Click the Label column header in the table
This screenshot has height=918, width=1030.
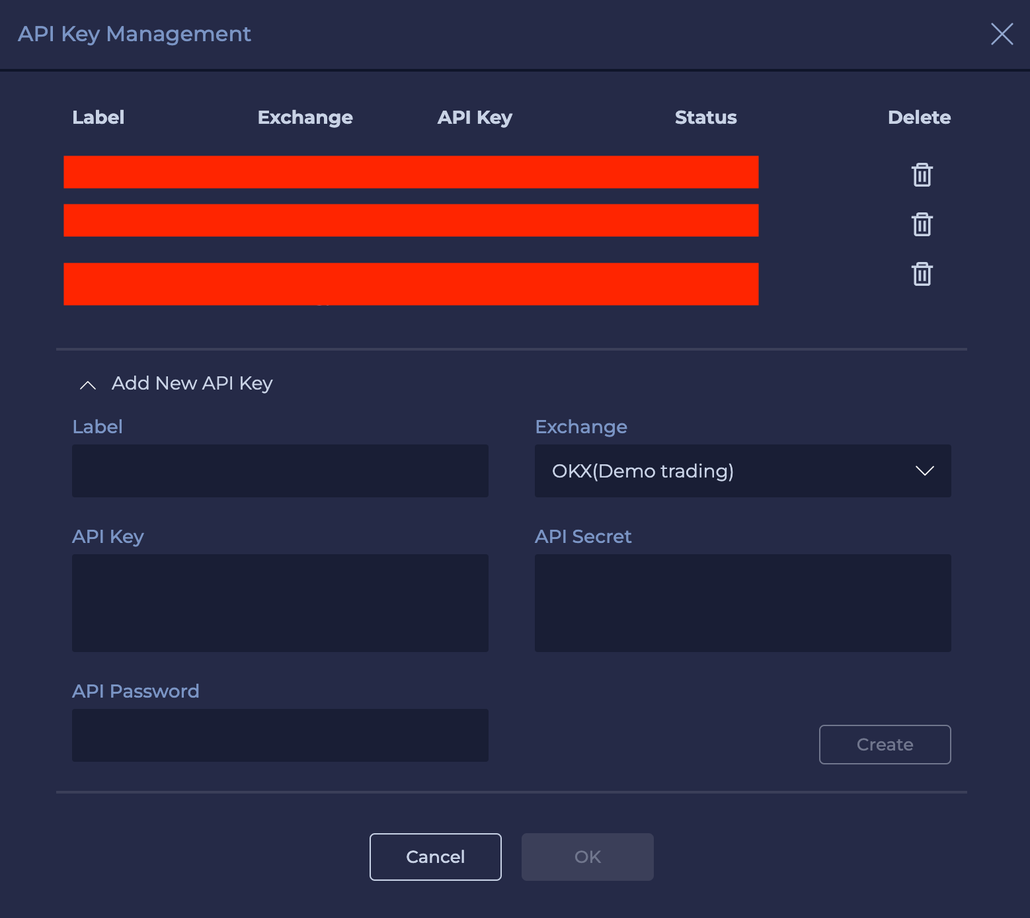point(98,118)
